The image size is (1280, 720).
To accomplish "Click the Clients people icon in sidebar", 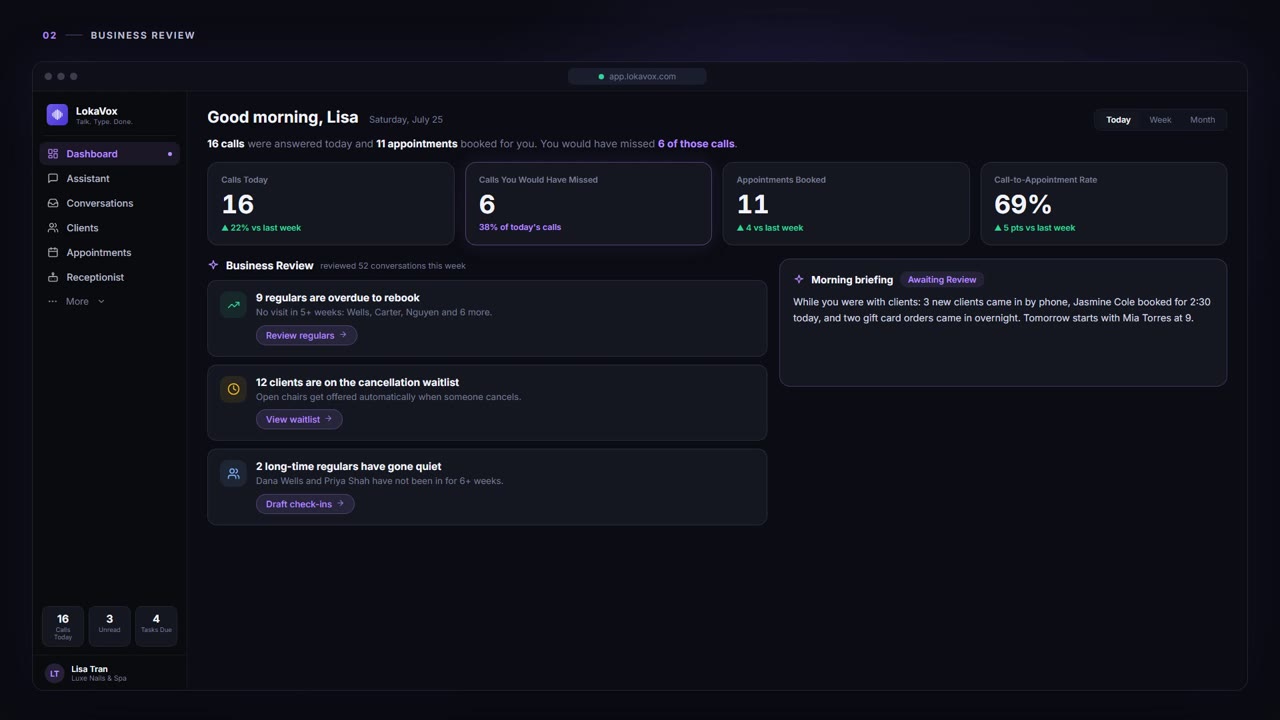I will (x=53, y=228).
